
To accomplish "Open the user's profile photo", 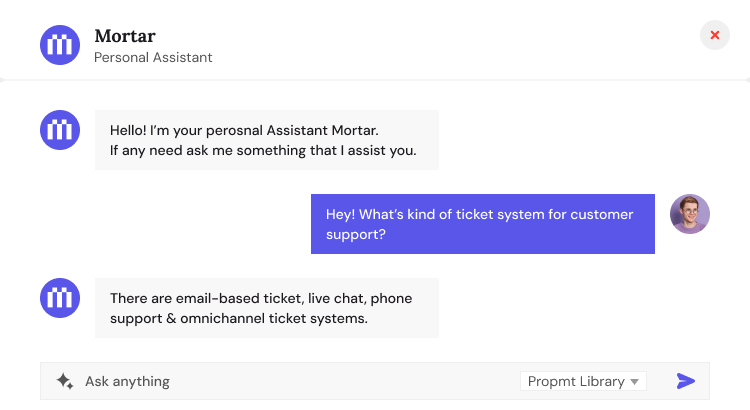I will pyautogui.click(x=690, y=214).
